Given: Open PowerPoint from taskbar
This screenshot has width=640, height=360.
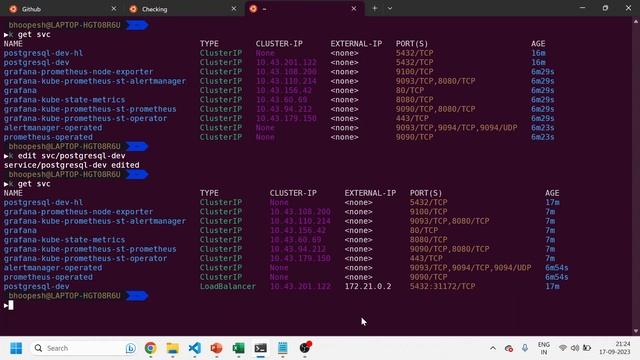Looking at the screenshot, I should point(217,348).
